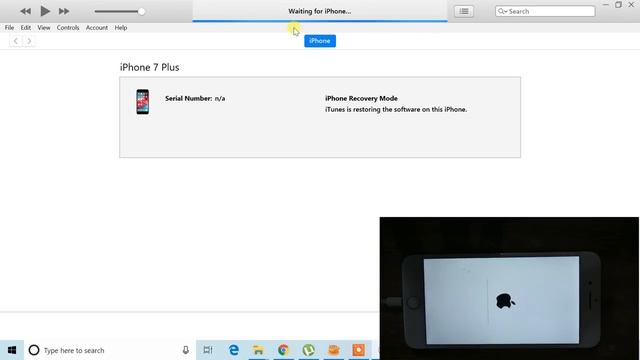Image resolution: width=640 pixels, height=360 pixels.
Task: Click the Previous track rewind button
Action: coord(25,11)
